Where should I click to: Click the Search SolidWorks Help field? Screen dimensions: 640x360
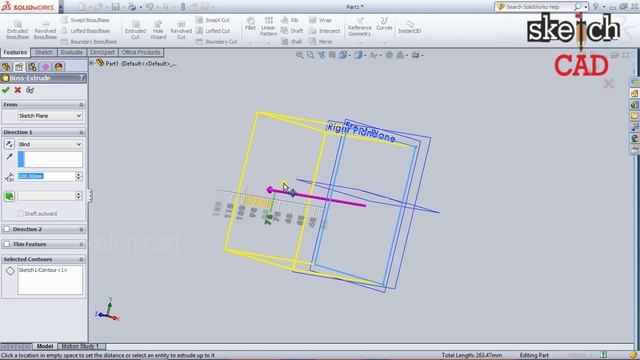click(x=536, y=7)
